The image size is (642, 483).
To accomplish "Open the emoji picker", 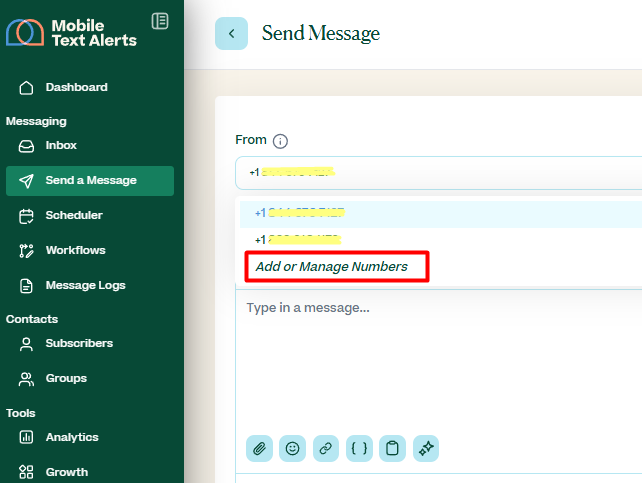I will coord(292,449).
